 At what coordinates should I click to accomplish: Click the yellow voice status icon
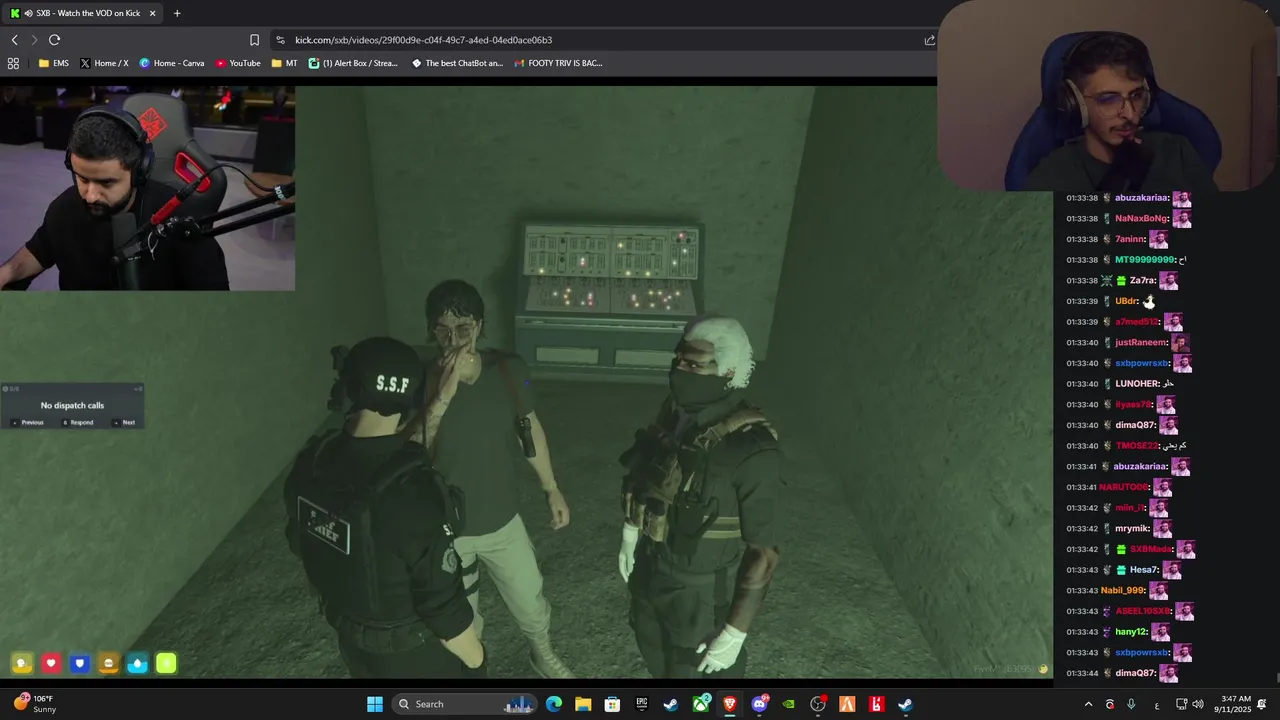click(22, 663)
